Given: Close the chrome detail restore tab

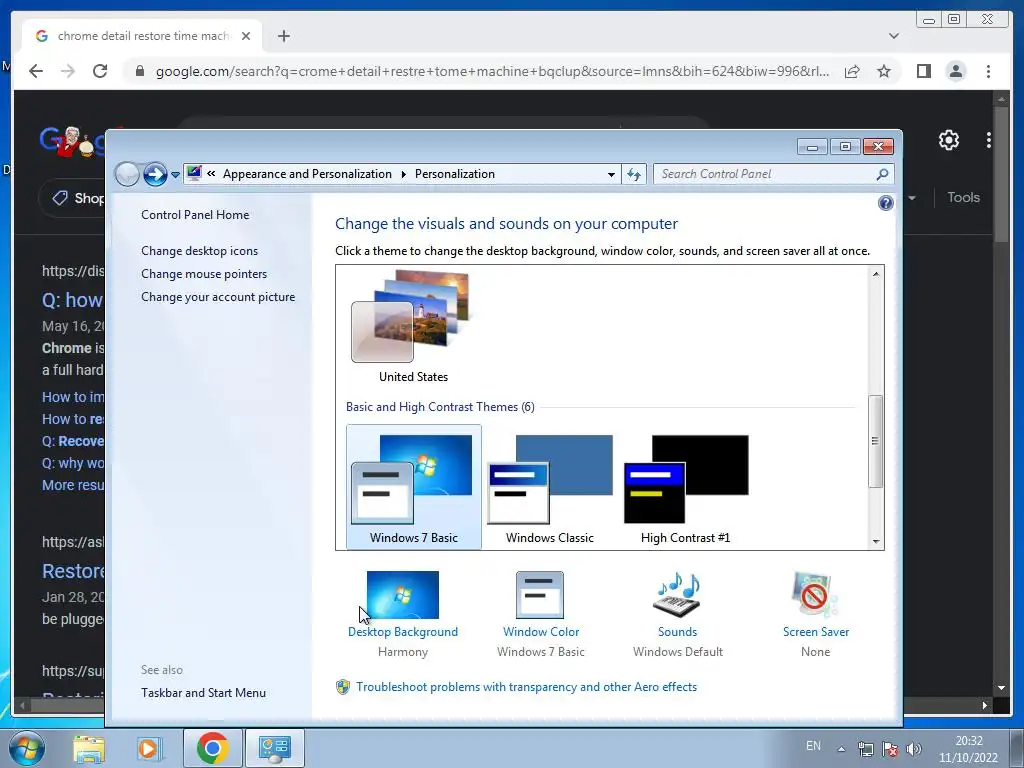Looking at the screenshot, I should tap(246, 36).
